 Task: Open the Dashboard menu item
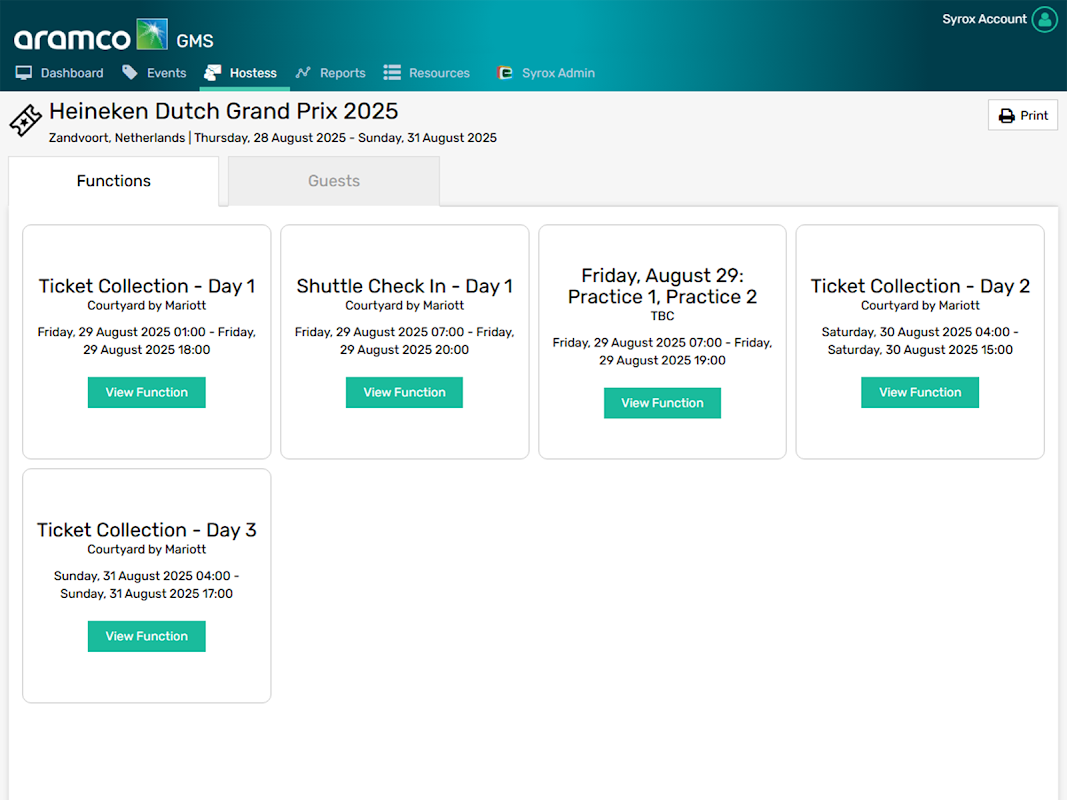click(60, 73)
